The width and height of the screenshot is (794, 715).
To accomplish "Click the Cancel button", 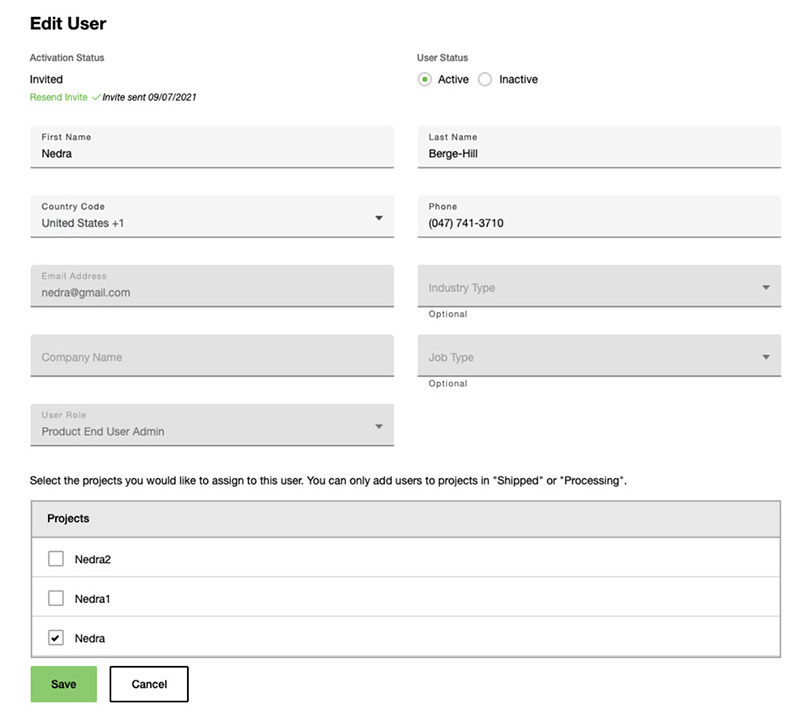I will (149, 684).
